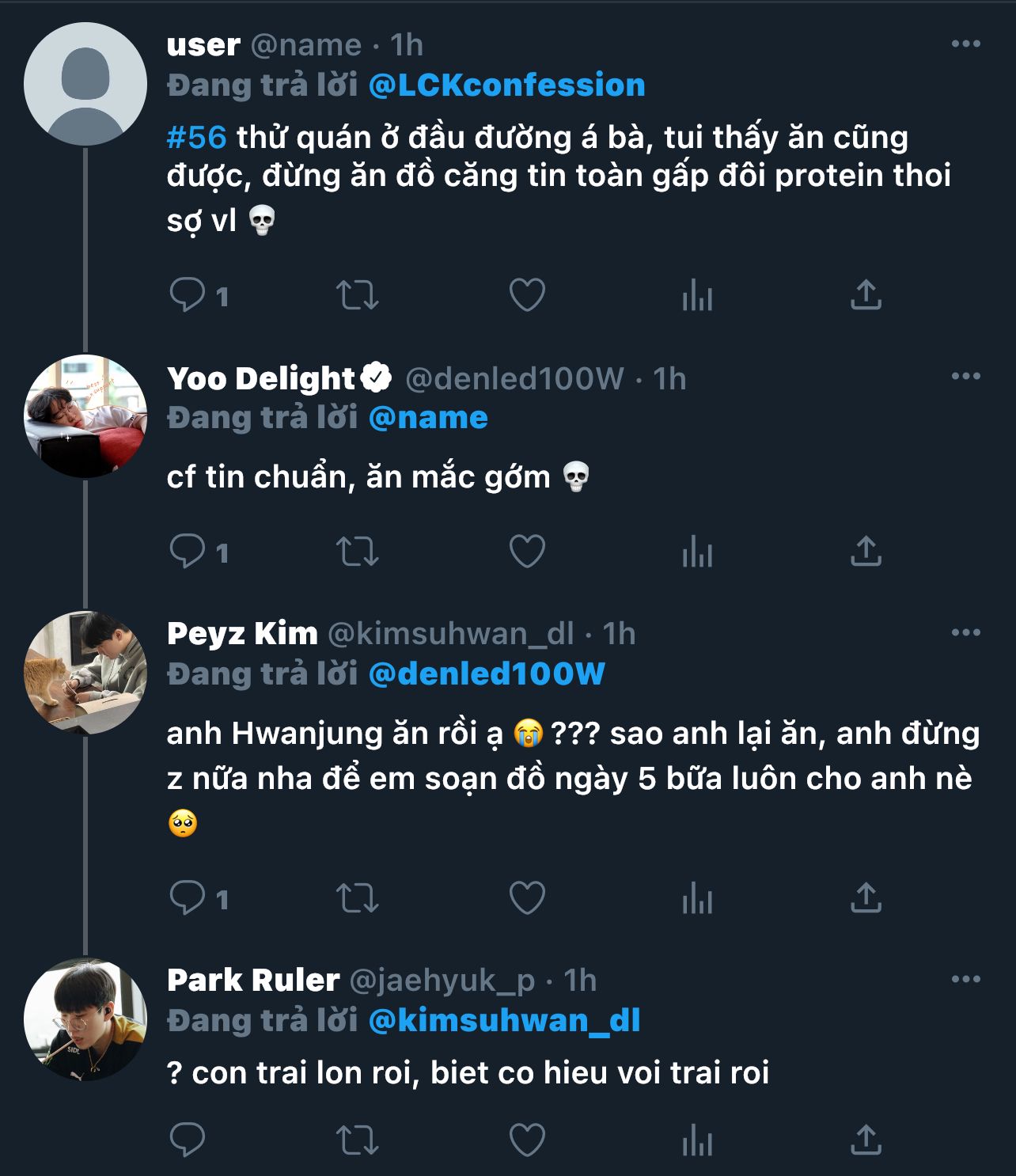Open Yoo Delight's profile picture

[85, 416]
